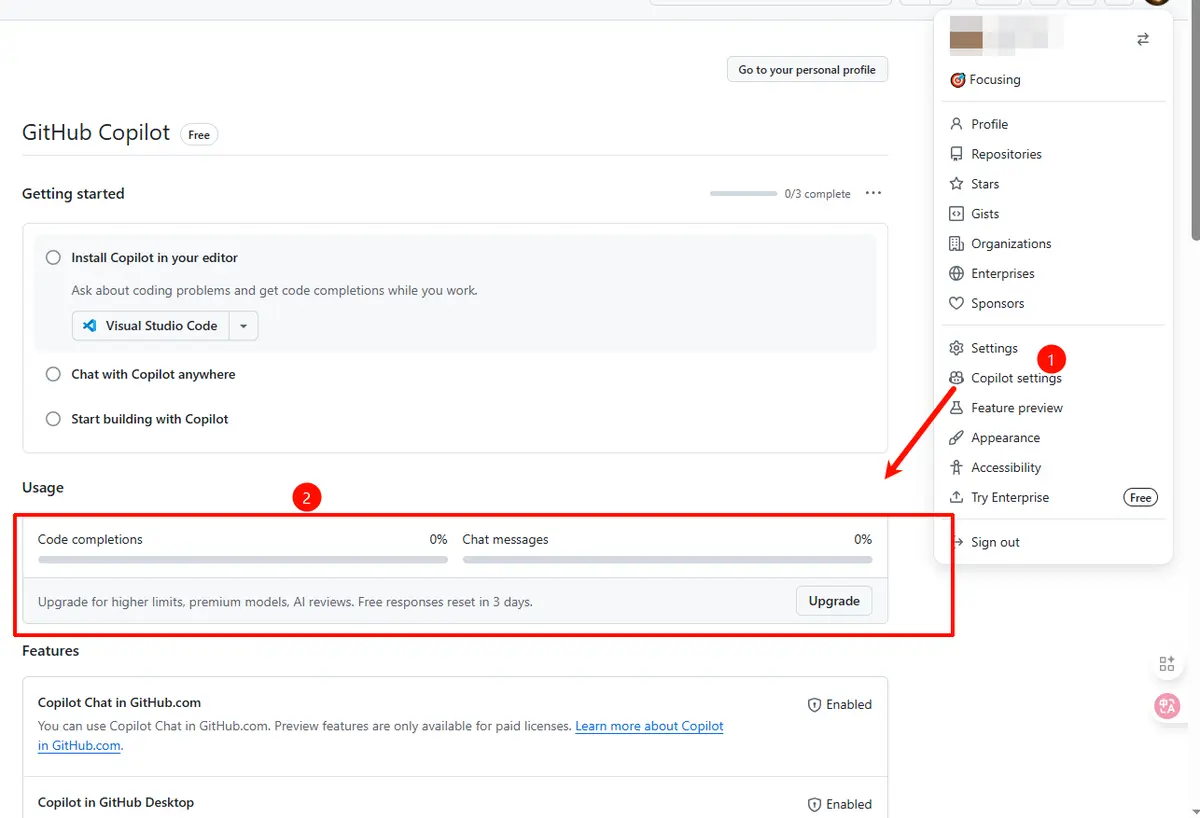This screenshot has height=818, width=1200.
Task: Expand the Visual Studio Code editor dropdown arrow
Action: (244, 326)
